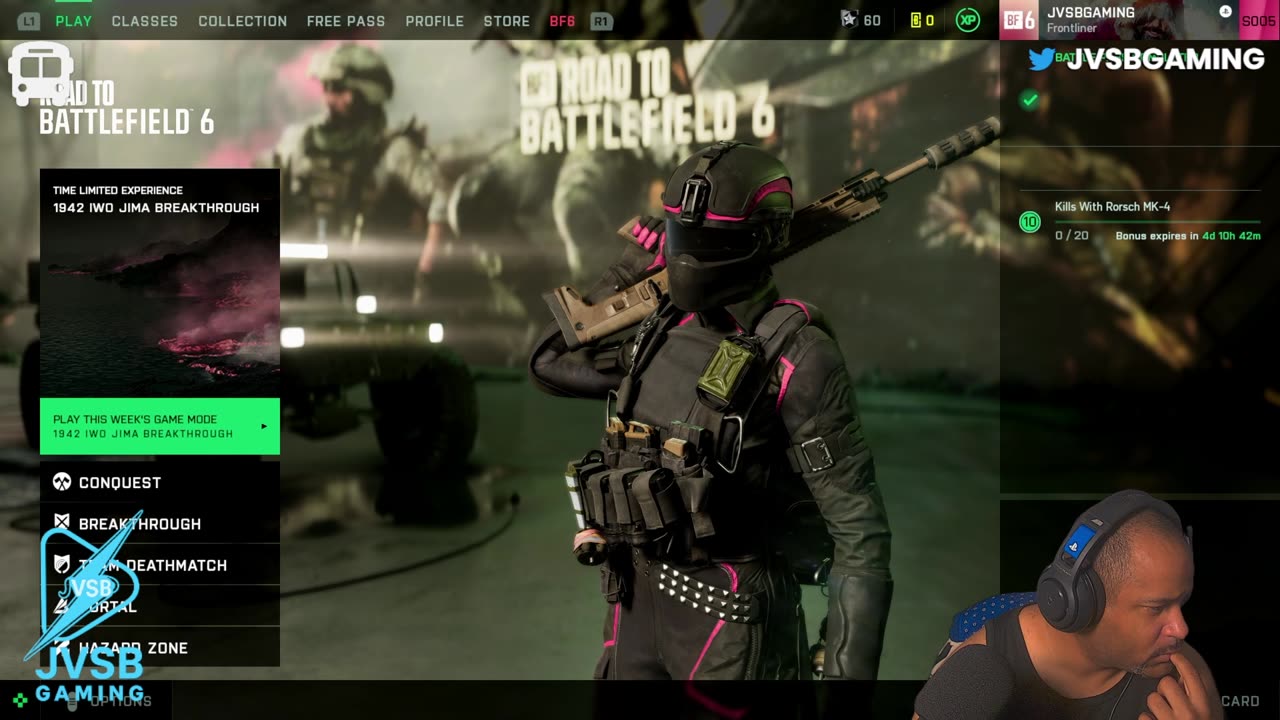
Task: Click the 0 / 20 mission progress bar
Action: [1157, 222]
